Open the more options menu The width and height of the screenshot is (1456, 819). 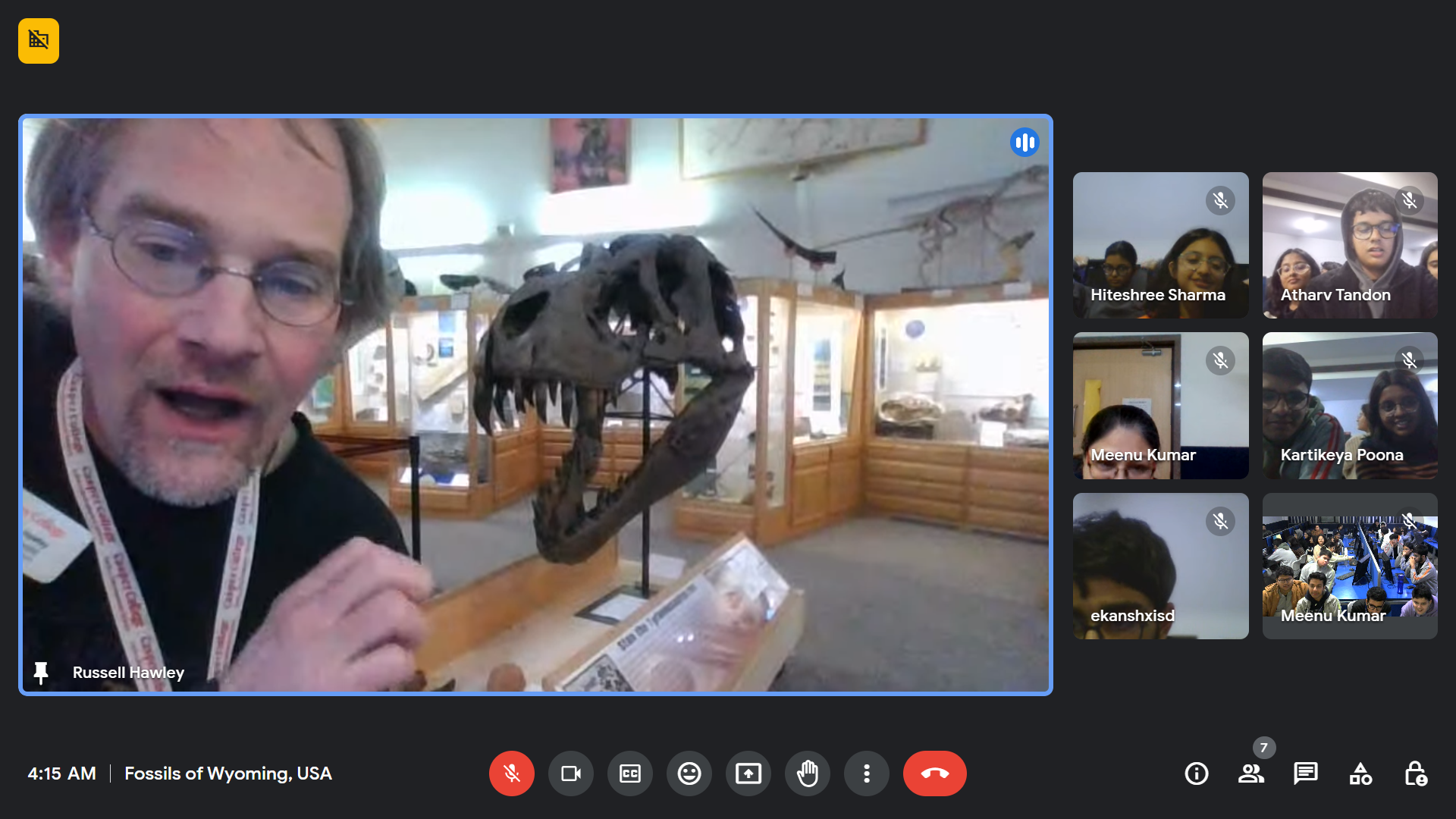[x=867, y=773]
